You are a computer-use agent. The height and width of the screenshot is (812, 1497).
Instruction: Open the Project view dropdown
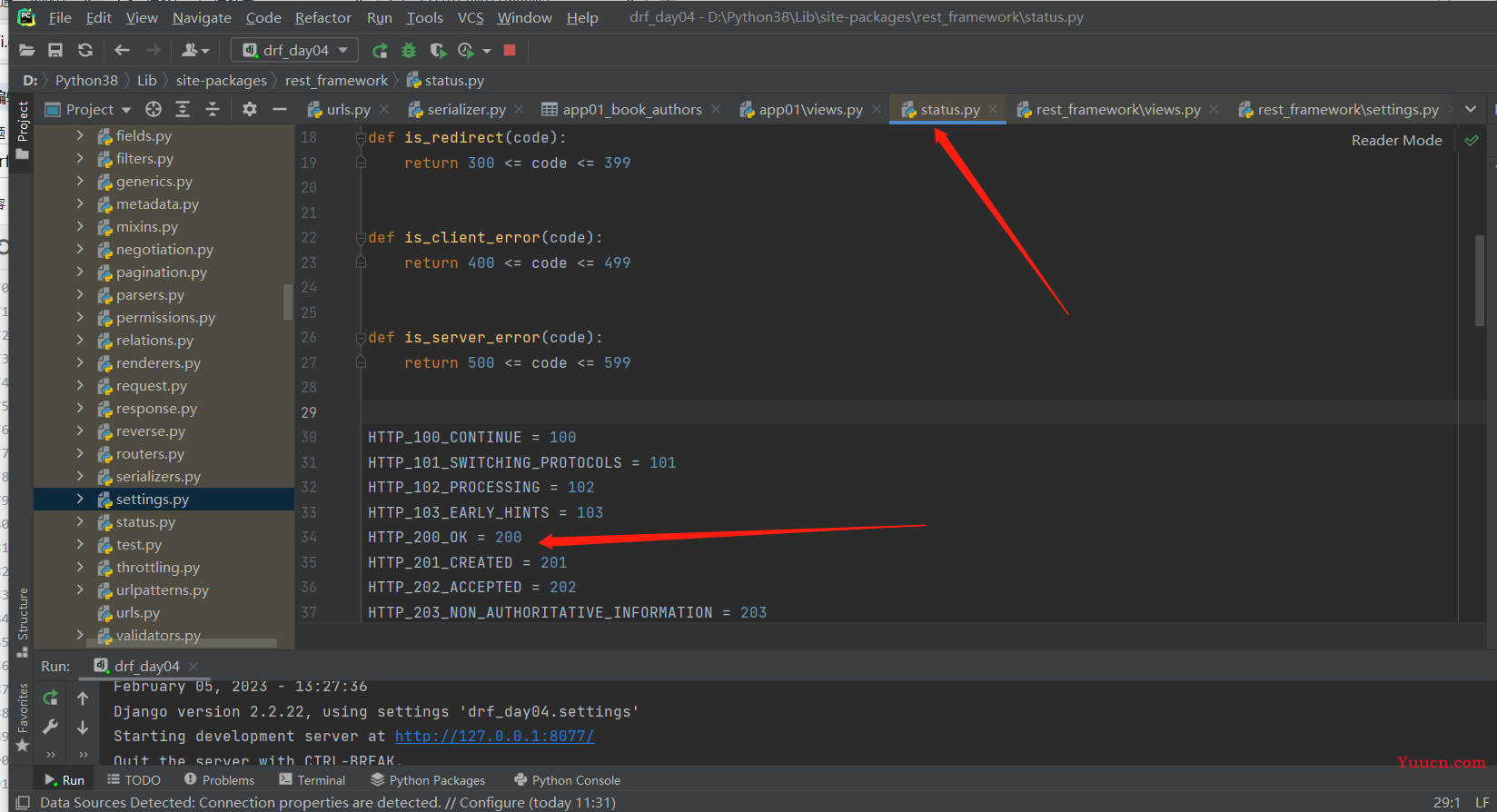coord(88,109)
